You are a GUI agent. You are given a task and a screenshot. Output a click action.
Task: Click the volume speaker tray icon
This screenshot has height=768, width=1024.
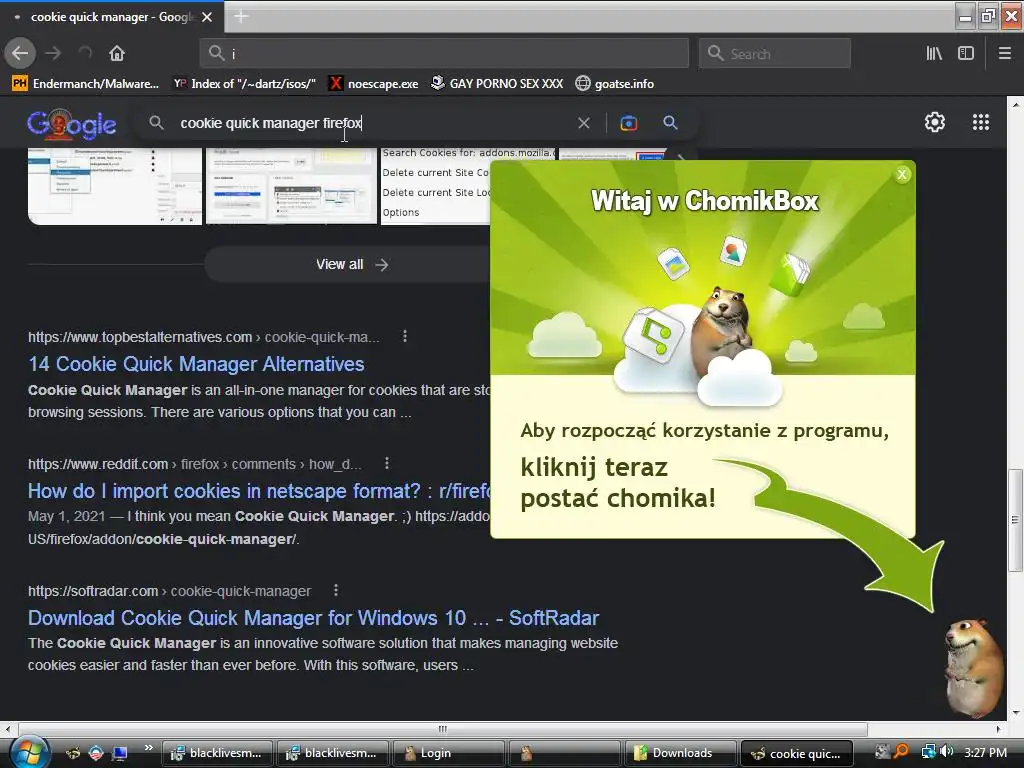pyautogui.click(x=947, y=752)
